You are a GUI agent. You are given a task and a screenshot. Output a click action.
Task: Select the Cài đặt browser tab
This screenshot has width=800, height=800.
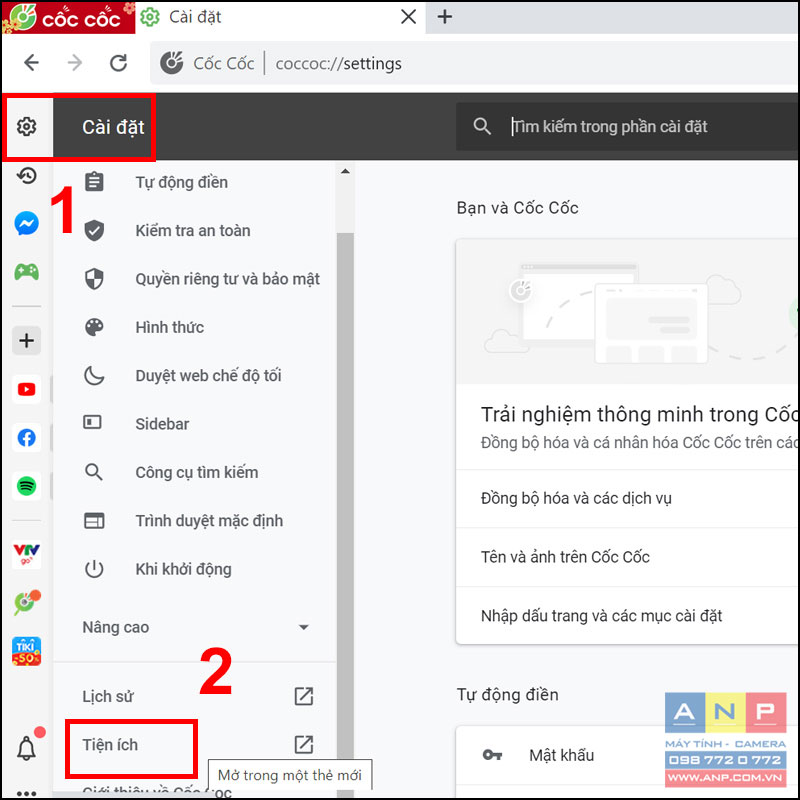(x=280, y=17)
